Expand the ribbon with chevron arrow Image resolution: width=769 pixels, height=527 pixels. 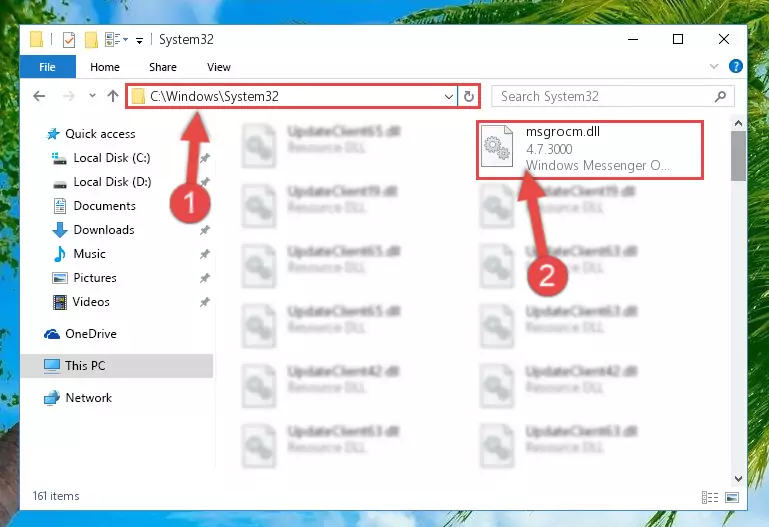[x=714, y=66]
